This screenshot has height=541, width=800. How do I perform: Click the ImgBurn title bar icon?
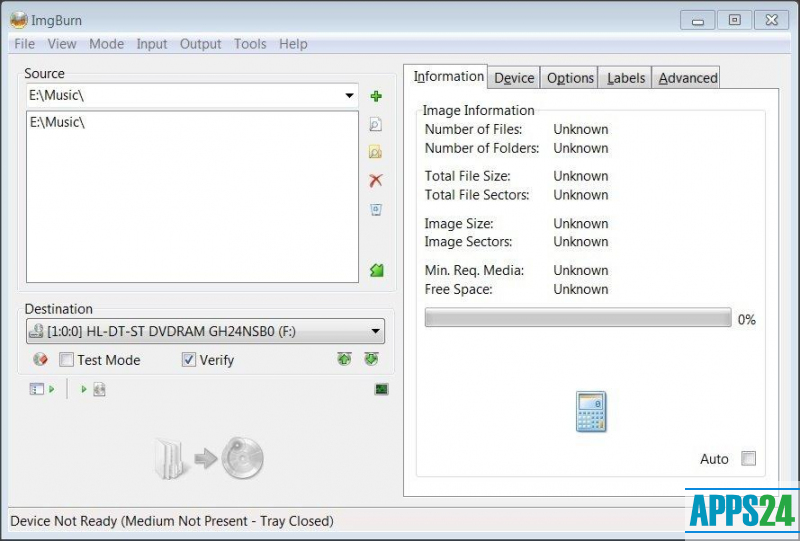[x=19, y=20]
